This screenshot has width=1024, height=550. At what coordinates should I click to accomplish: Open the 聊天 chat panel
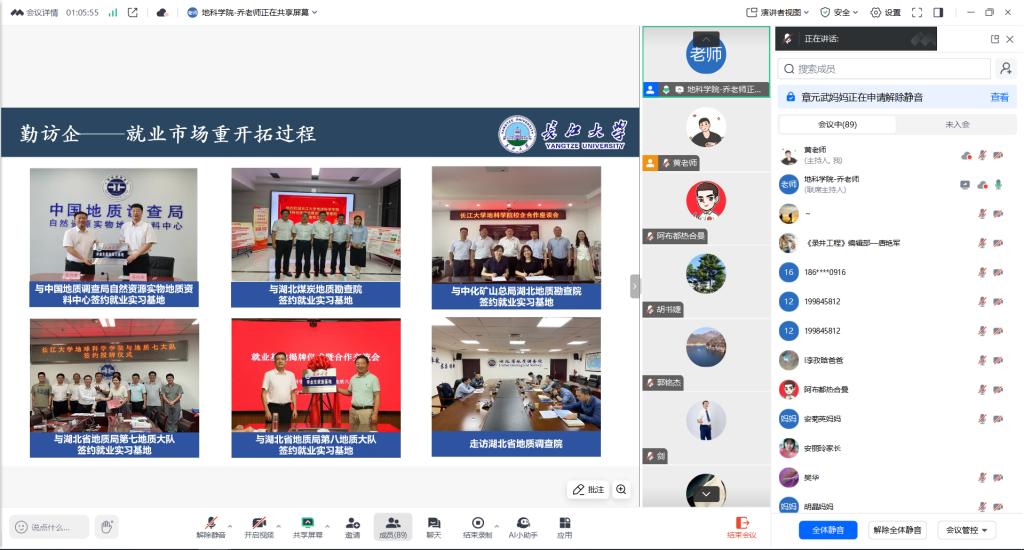[x=434, y=523]
